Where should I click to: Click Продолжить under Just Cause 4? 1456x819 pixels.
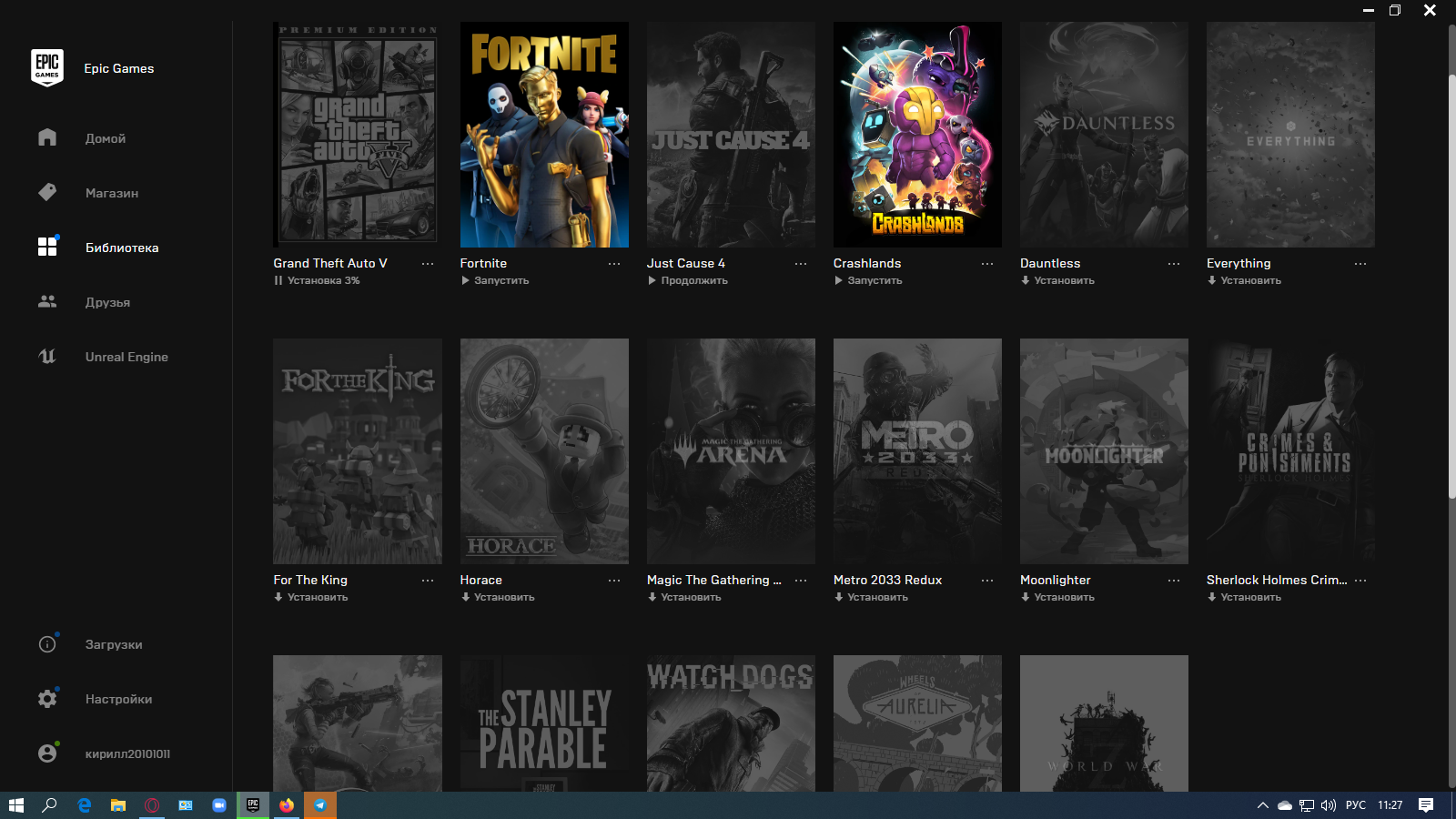pyautogui.click(x=688, y=280)
